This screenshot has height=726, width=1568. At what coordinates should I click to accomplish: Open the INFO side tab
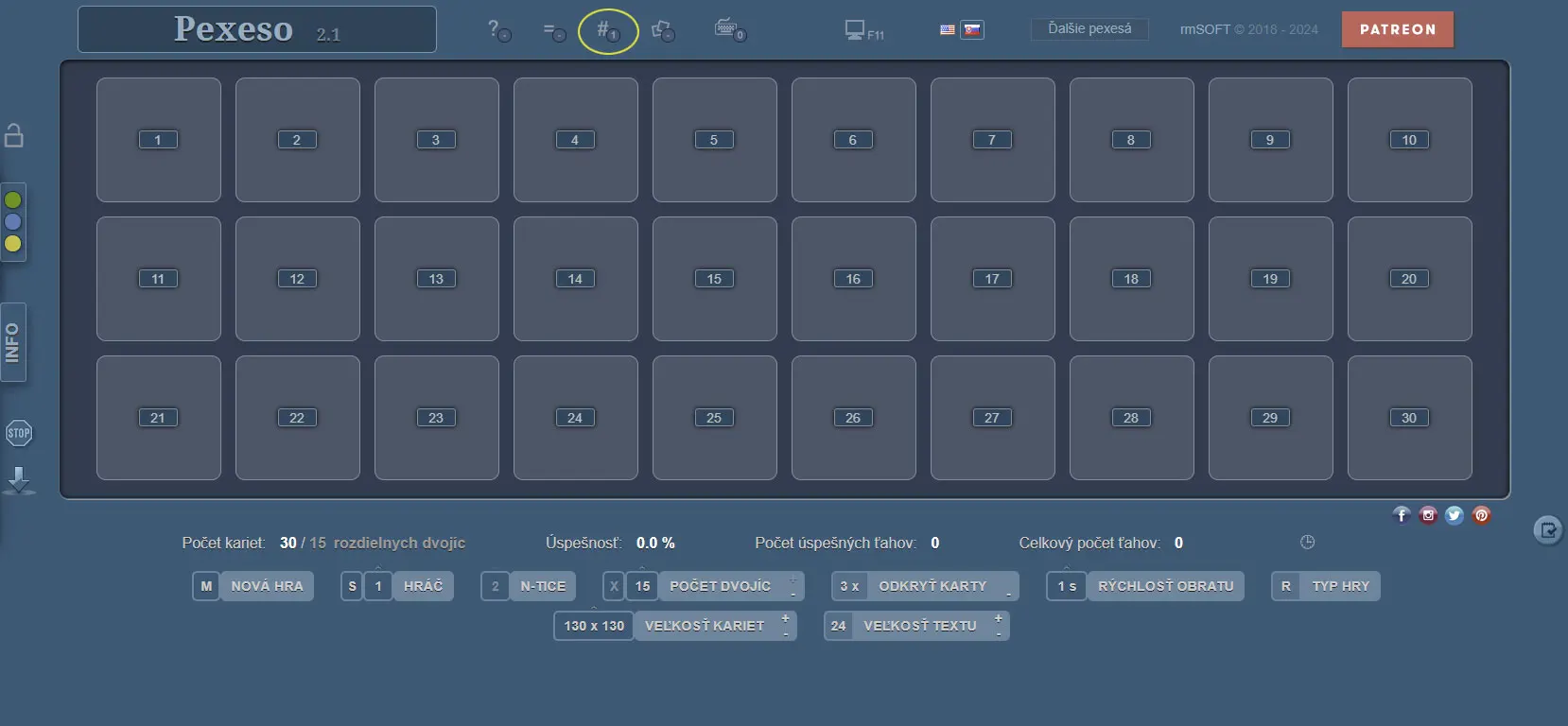pyautogui.click(x=13, y=342)
